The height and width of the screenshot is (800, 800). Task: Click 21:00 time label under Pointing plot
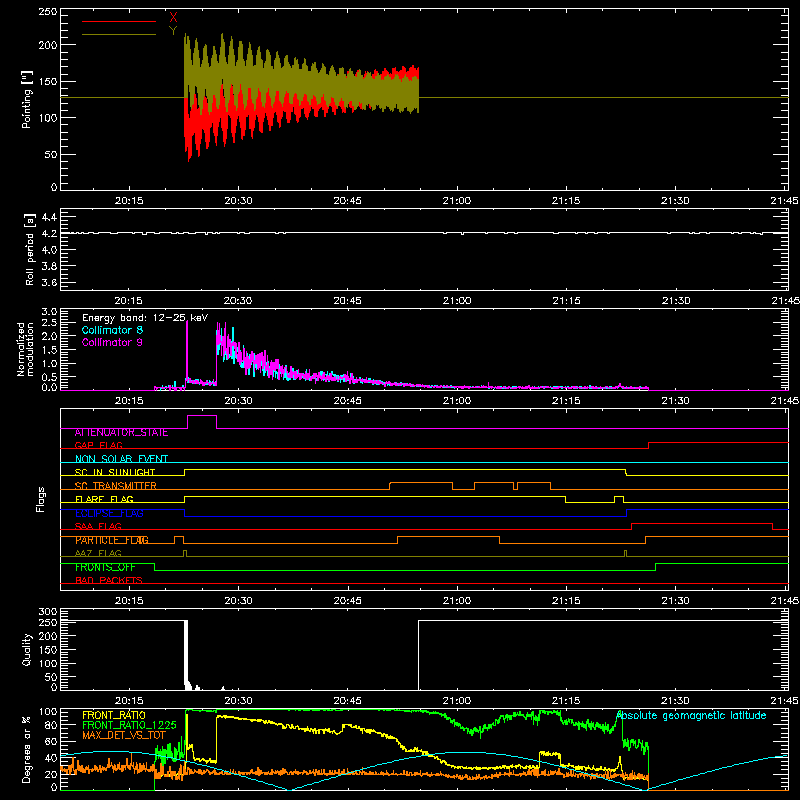point(457,201)
